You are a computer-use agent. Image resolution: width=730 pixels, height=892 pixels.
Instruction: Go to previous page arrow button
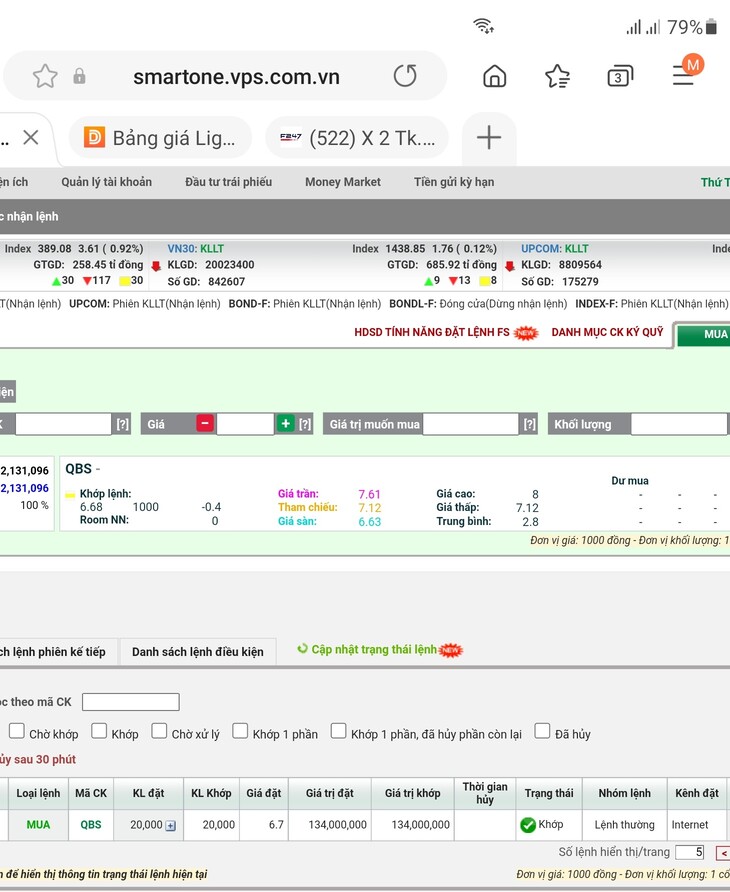pyautogui.click(x=723, y=853)
